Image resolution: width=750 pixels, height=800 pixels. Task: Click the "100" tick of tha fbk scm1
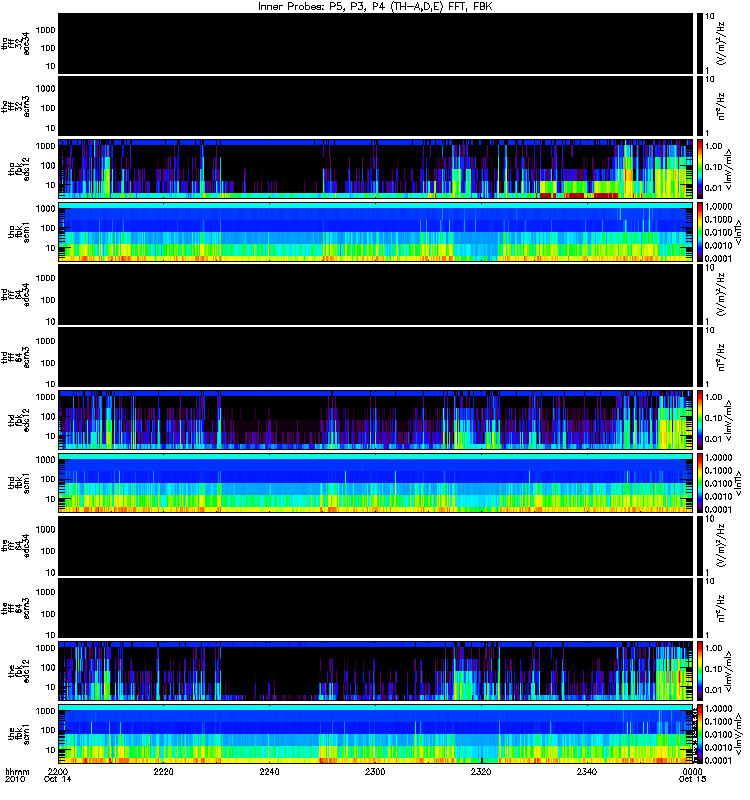[48, 228]
